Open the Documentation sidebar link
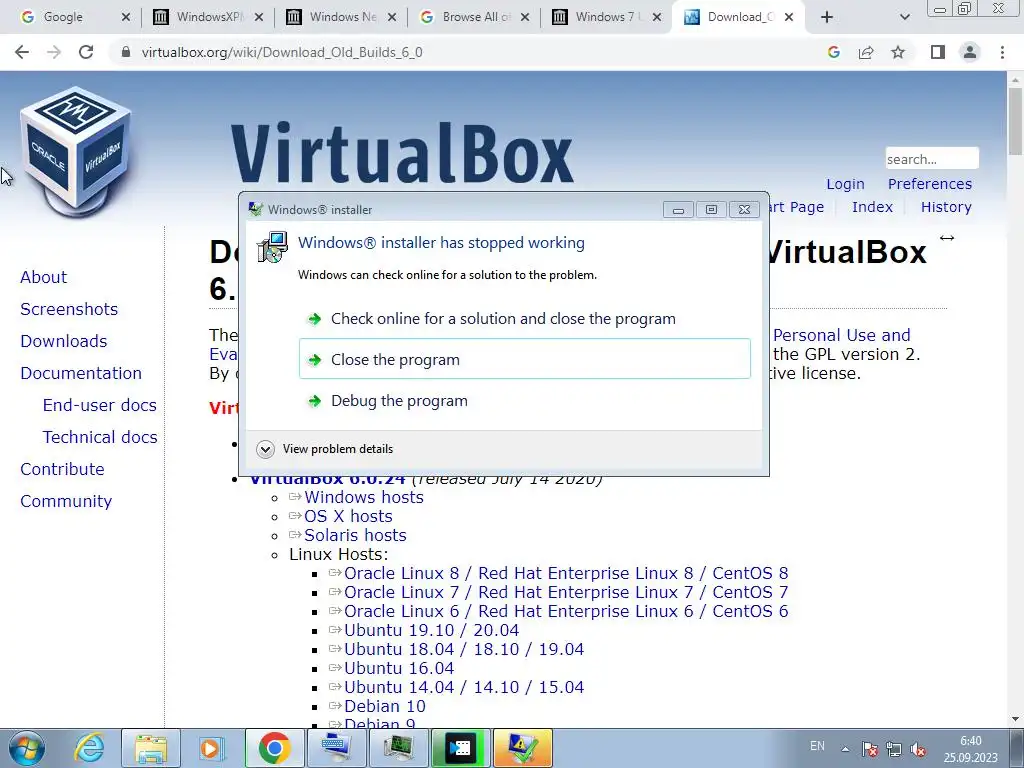The width and height of the screenshot is (1024, 768). point(81,373)
